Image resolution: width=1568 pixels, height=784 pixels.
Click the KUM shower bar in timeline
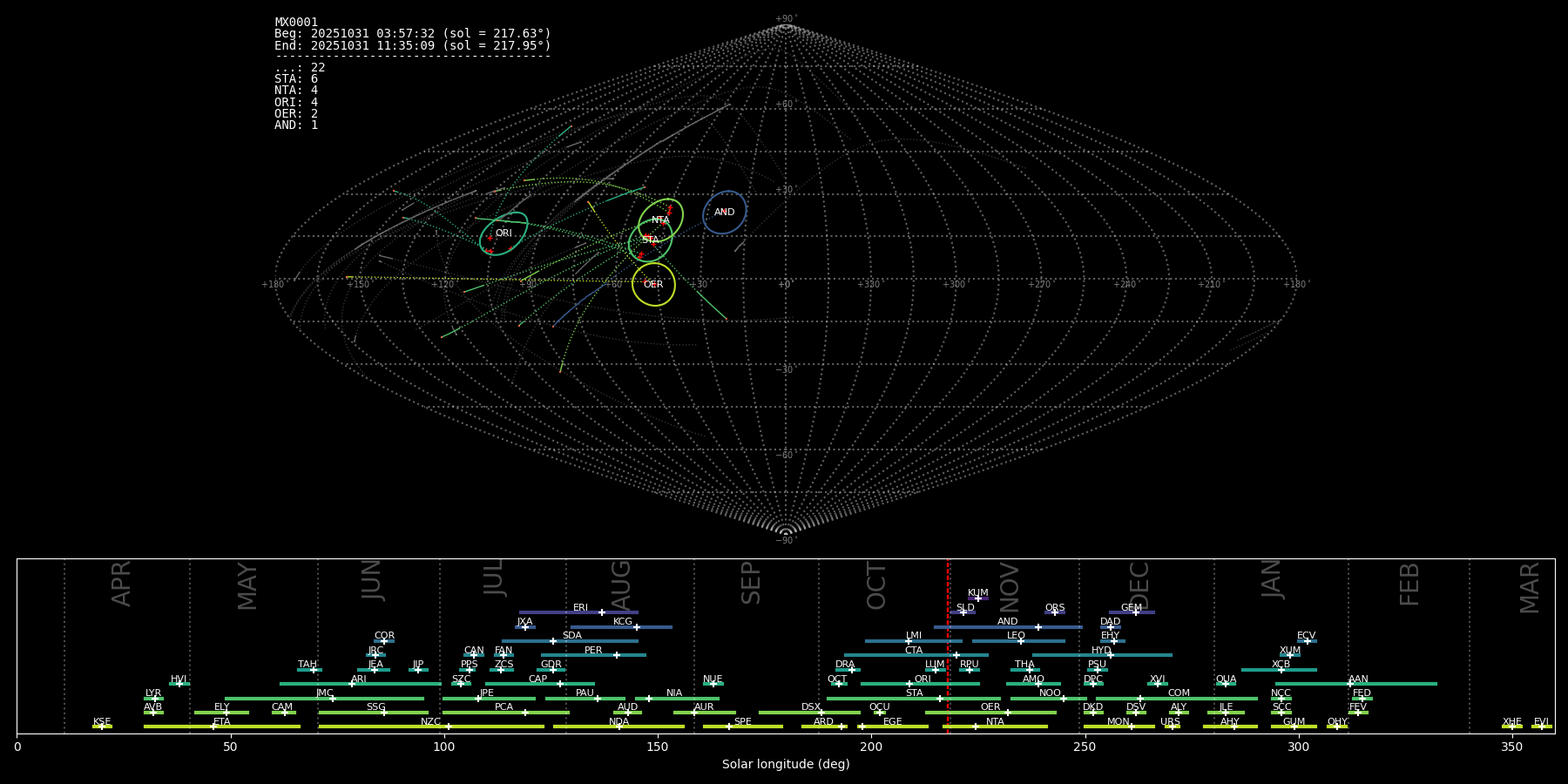(x=978, y=598)
